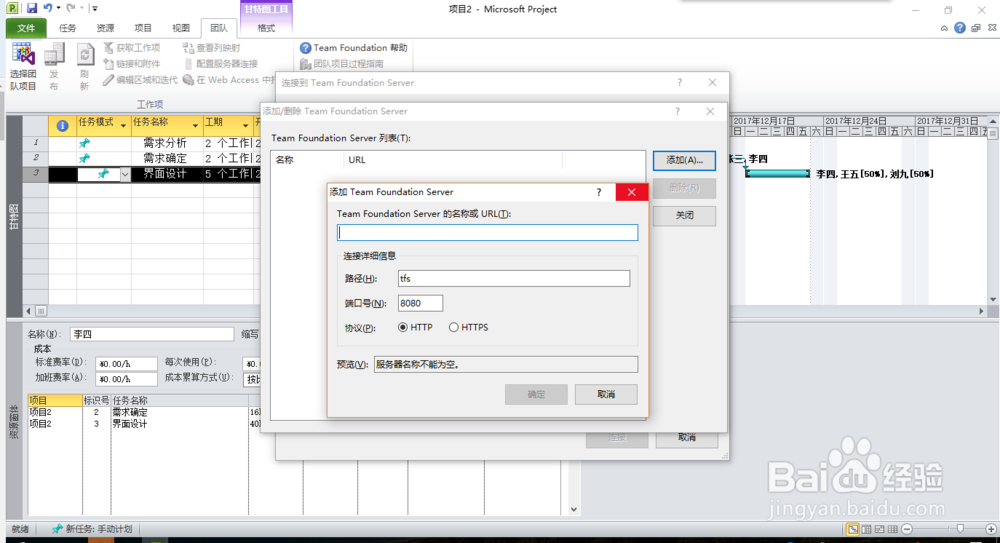The image size is (1000, 543).
Task: Click pin icon in row 2 task mode
Action: click(84, 158)
